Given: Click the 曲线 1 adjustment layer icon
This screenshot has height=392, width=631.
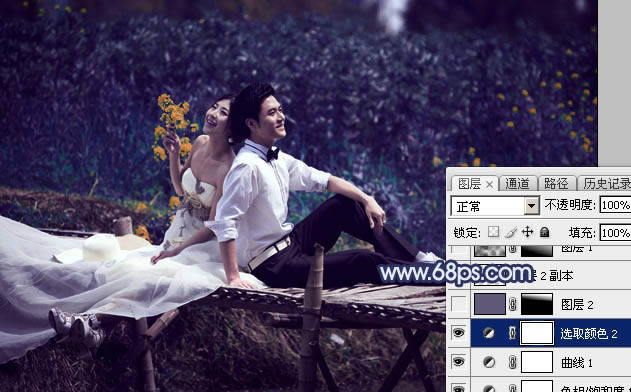Looking at the screenshot, I should [x=489, y=362].
